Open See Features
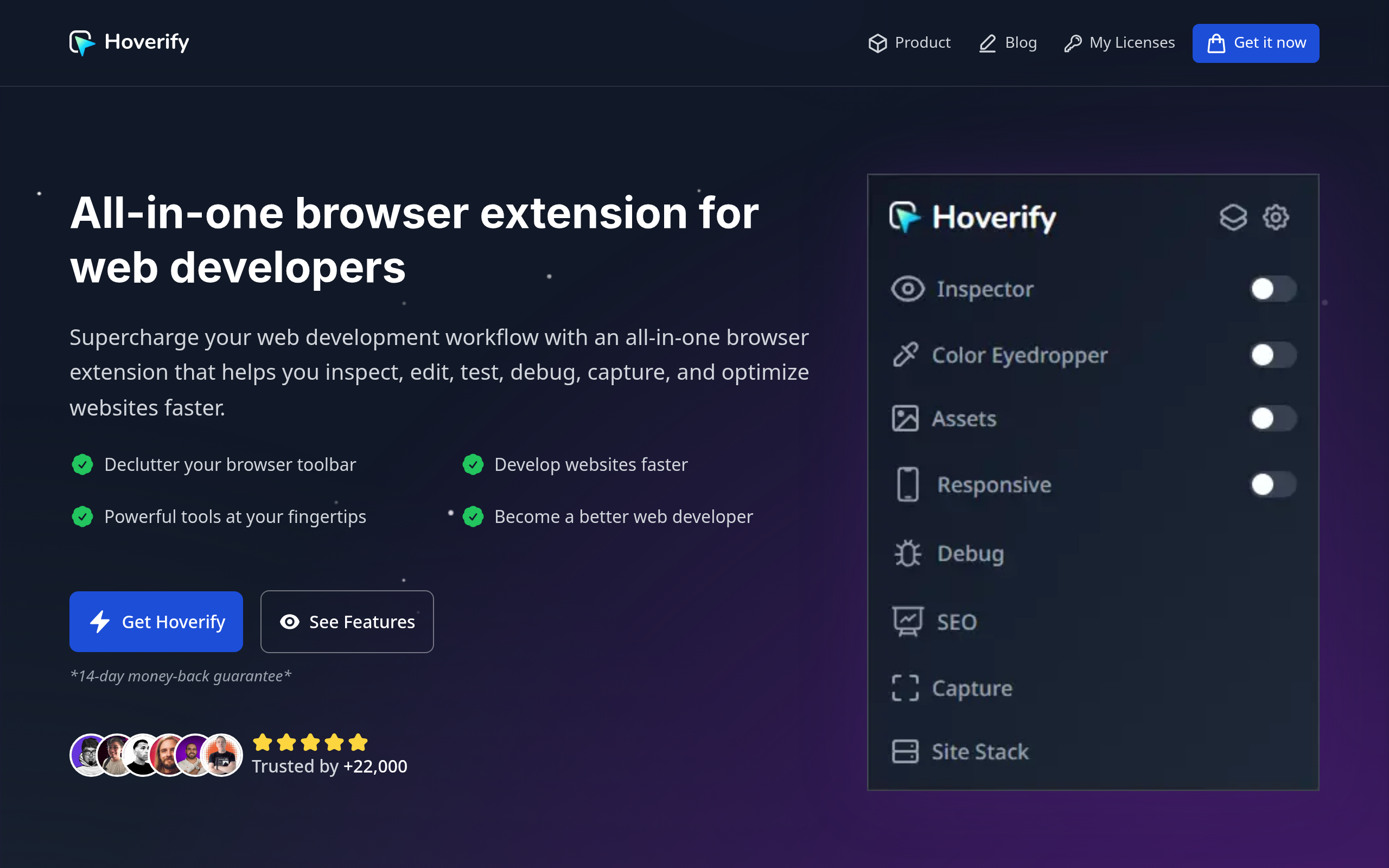The height and width of the screenshot is (868, 1389). click(347, 621)
